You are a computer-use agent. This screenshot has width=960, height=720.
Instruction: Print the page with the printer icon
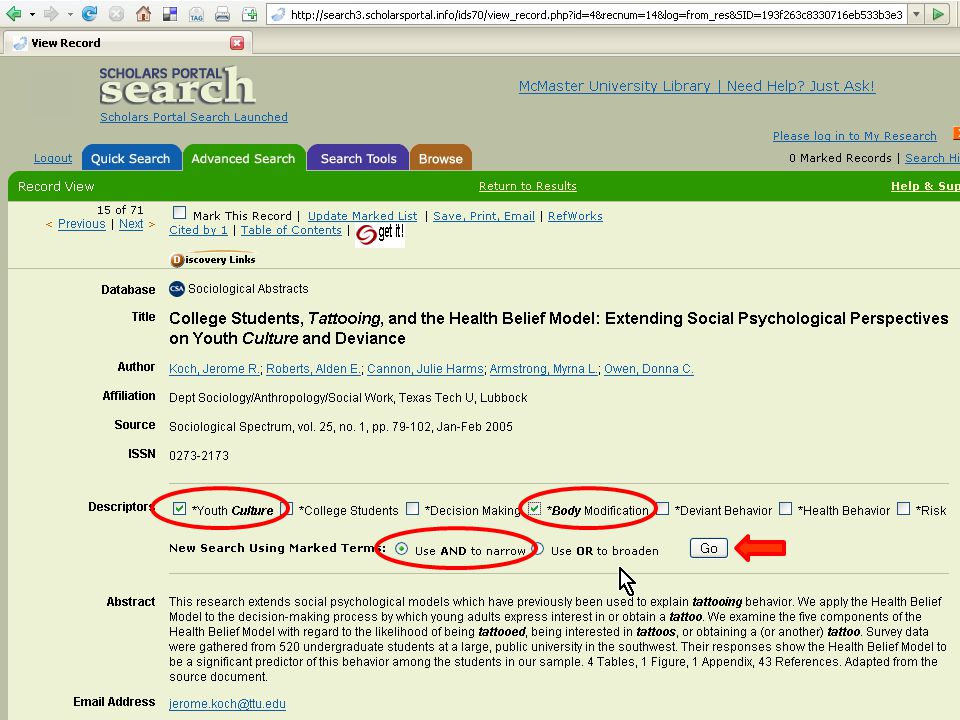222,14
